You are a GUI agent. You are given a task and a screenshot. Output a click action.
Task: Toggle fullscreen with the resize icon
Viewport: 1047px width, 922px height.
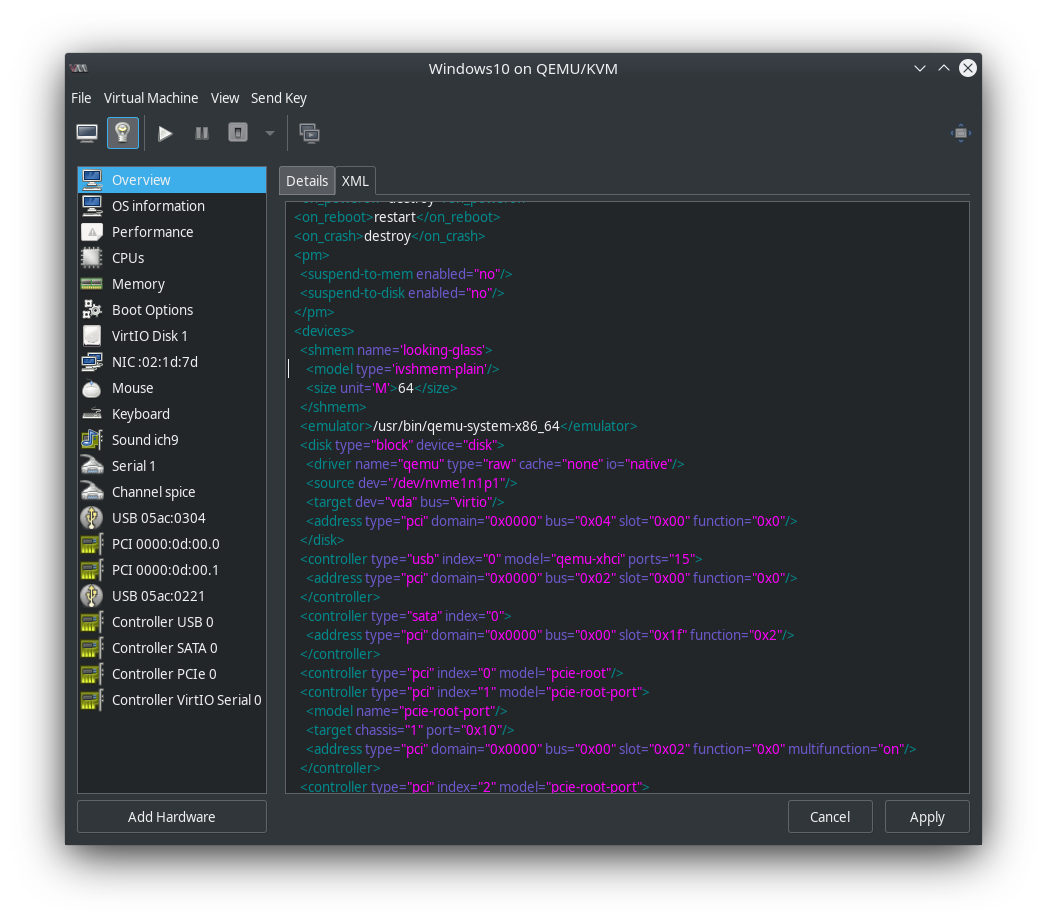(x=960, y=133)
